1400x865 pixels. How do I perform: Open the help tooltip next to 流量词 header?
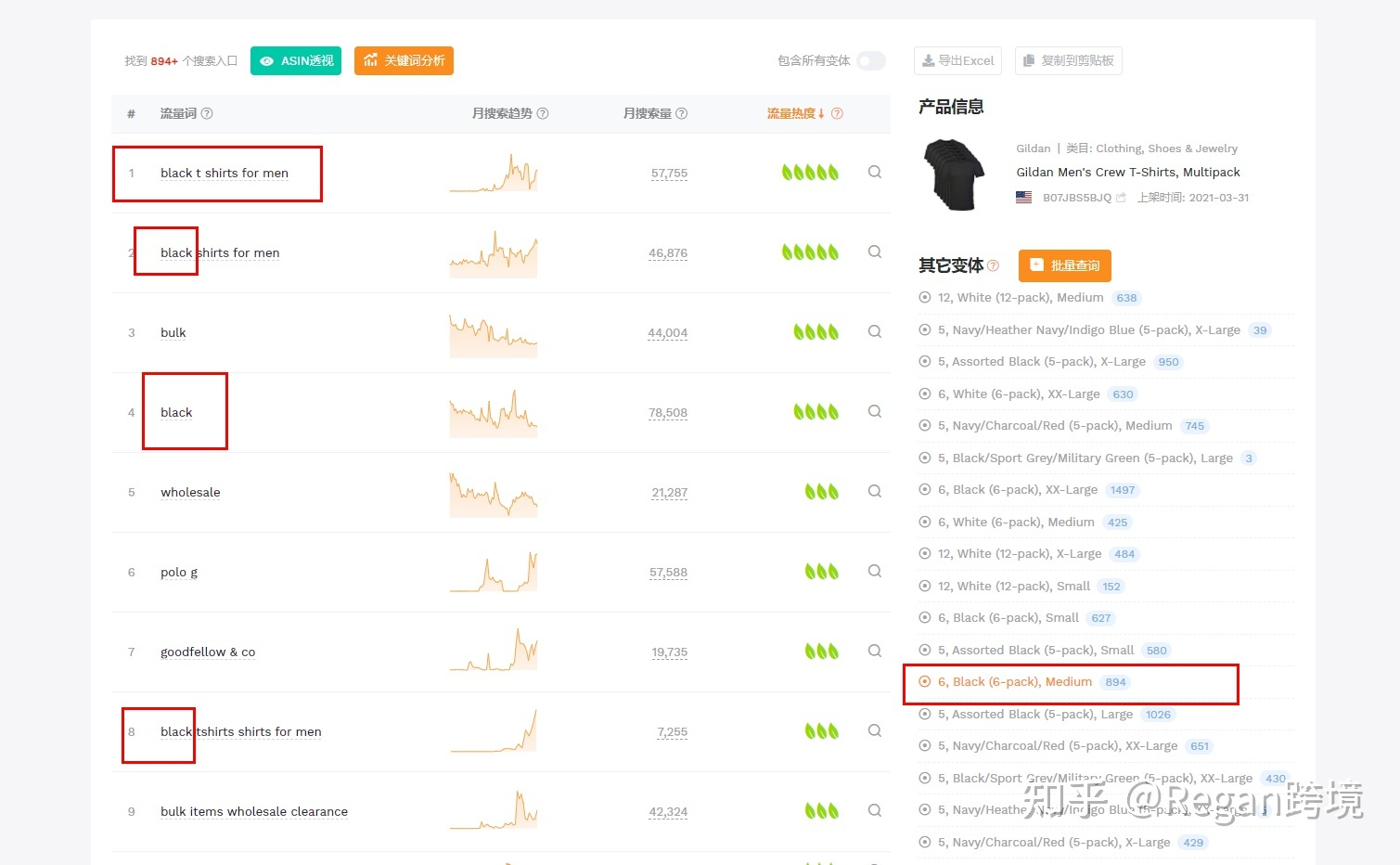click(206, 113)
